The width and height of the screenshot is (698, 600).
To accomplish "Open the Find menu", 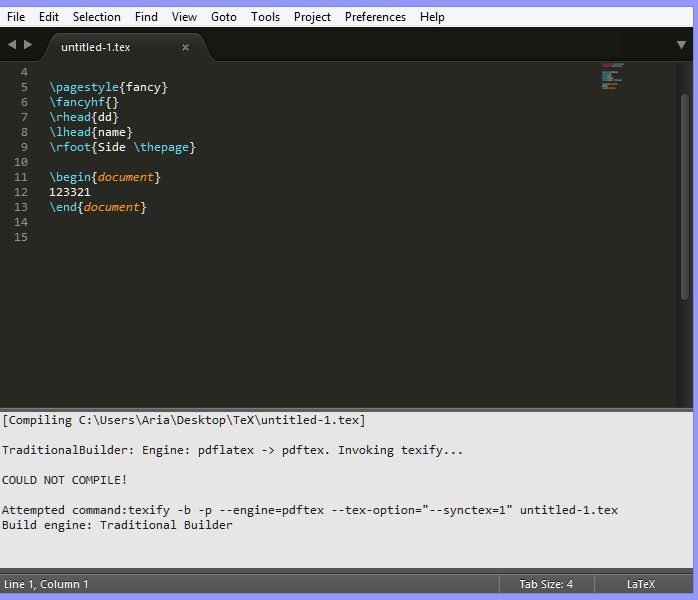I will pyautogui.click(x=146, y=17).
